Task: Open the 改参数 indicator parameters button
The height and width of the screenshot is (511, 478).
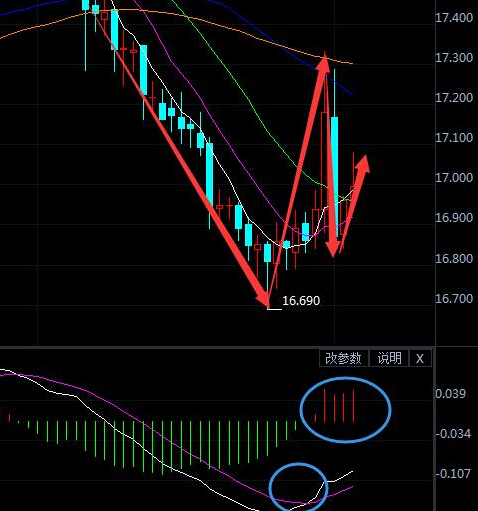Action: (344, 358)
